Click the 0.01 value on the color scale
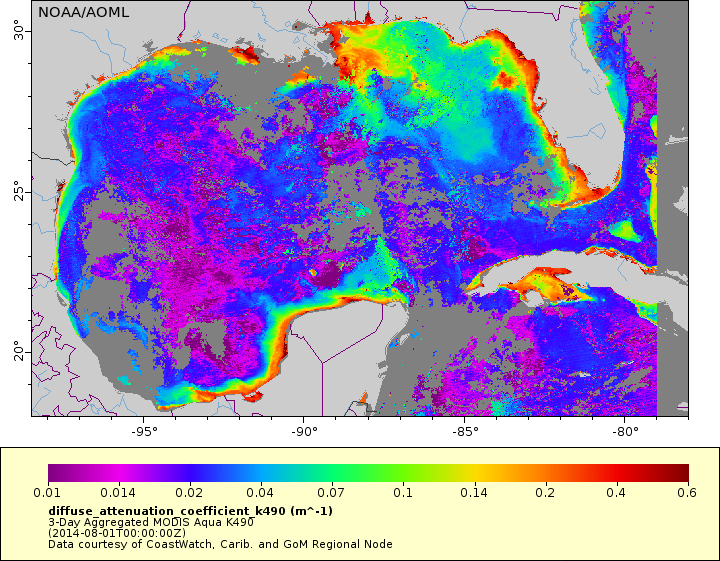The width and height of the screenshot is (720, 561). 47,493
